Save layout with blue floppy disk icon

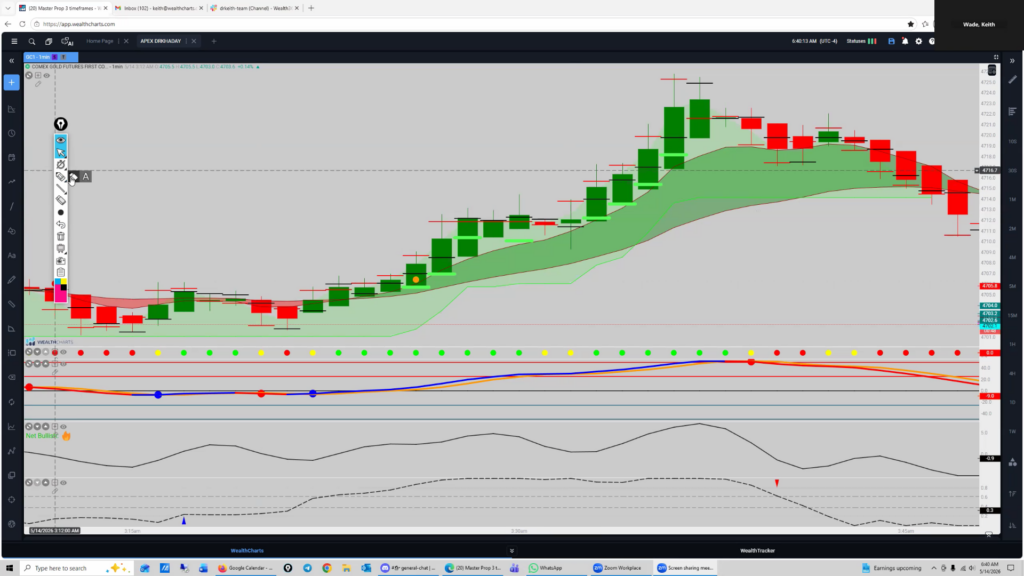pos(891,41)
